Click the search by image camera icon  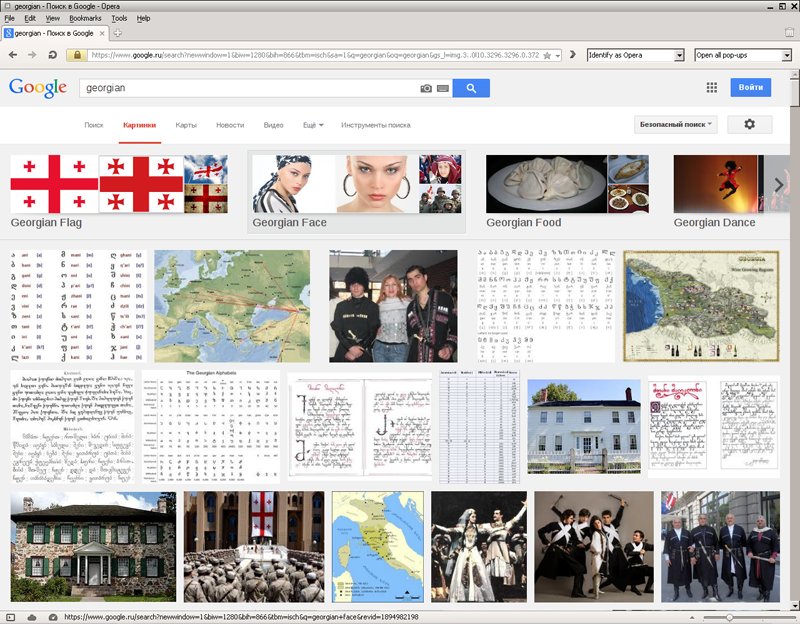coord(426,89)
